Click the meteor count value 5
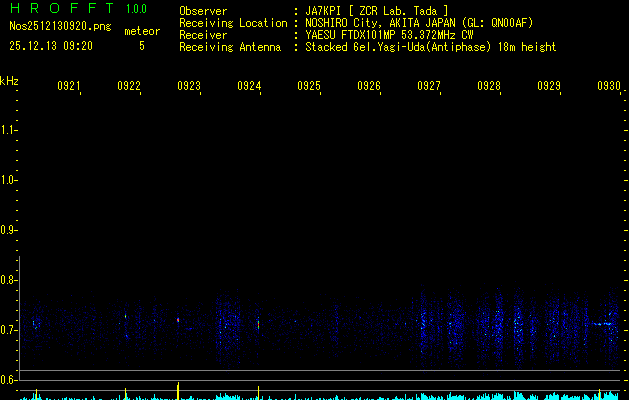 point(141,46)
